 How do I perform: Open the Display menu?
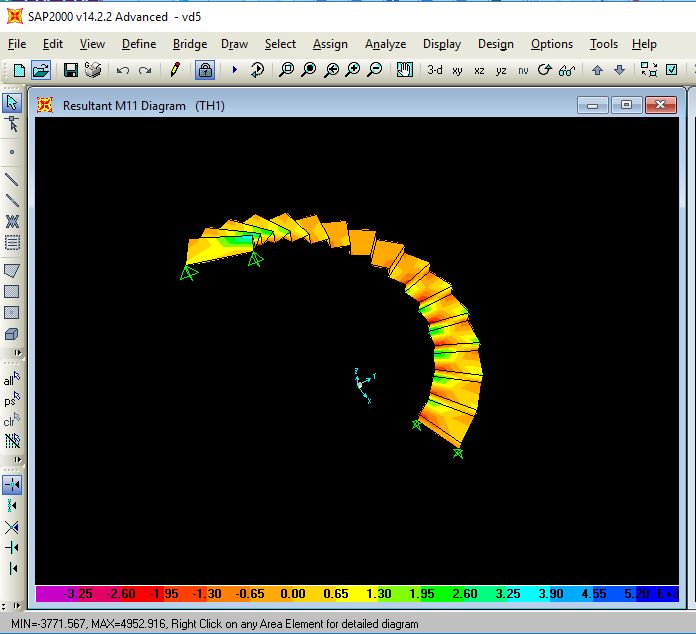(442, 44)
